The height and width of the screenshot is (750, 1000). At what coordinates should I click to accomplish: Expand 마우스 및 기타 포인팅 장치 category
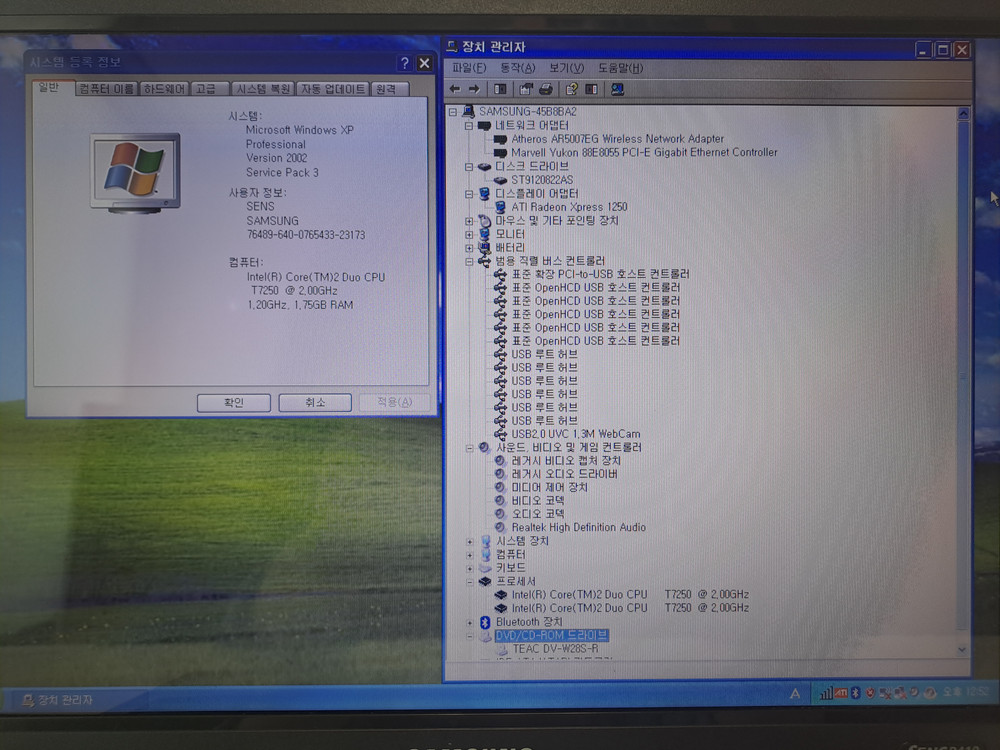point(469,221)
